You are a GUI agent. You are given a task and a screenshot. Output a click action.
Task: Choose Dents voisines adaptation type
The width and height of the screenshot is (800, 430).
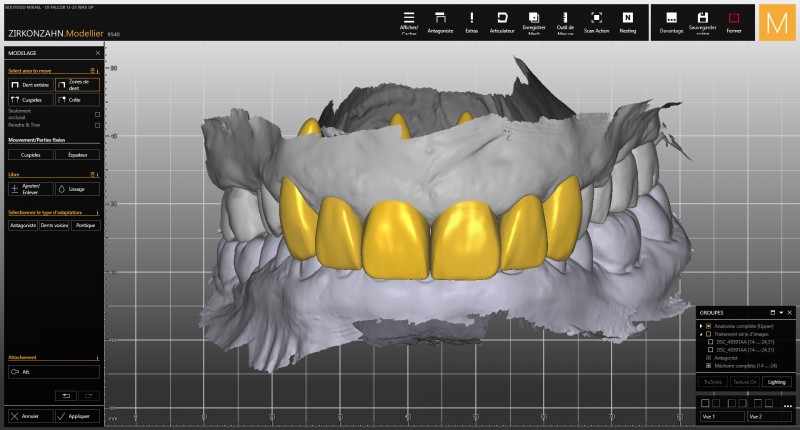click(x=54, y=225)
